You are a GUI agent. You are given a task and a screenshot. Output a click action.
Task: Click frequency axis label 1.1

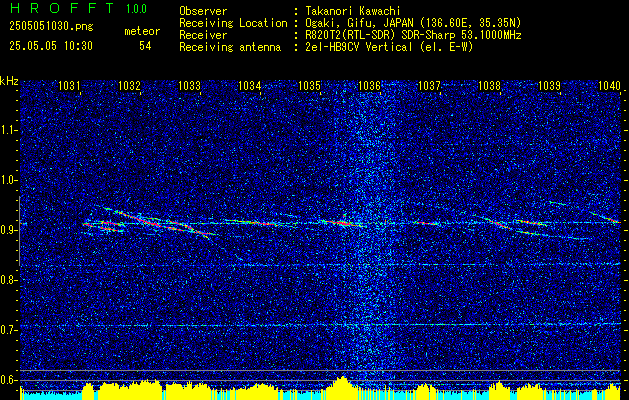[x=8, y=130]
